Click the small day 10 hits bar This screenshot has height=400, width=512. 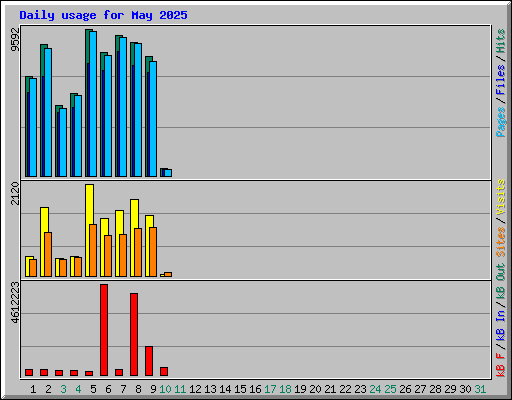click(x=162, y=172)
